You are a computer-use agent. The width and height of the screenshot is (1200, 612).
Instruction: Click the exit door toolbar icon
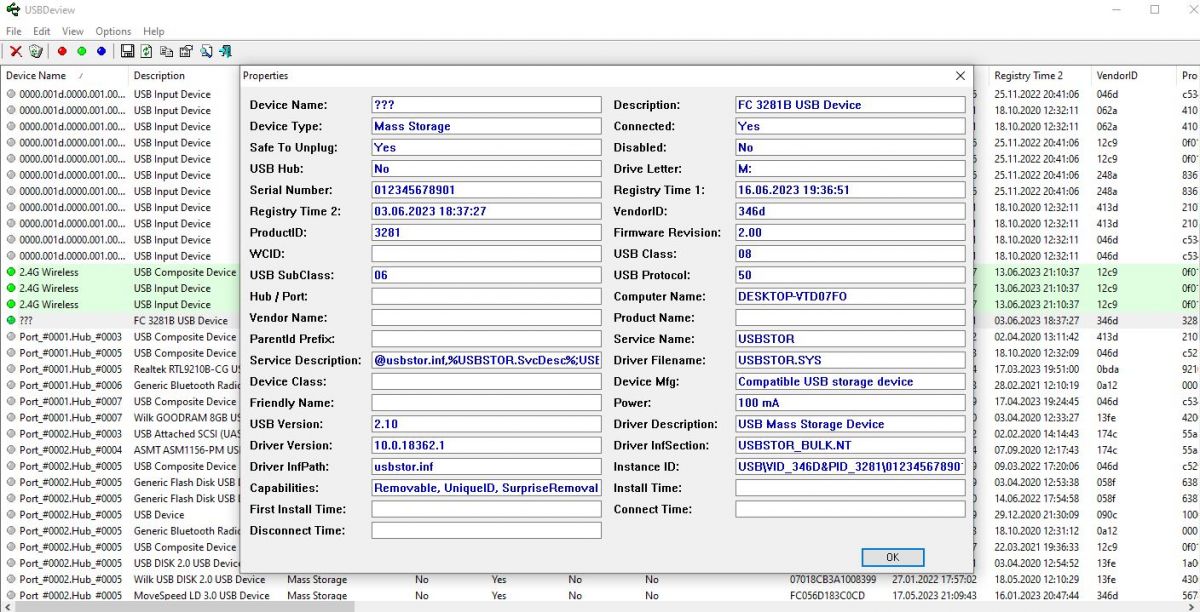pyautogui.click(x=226, y=51)
